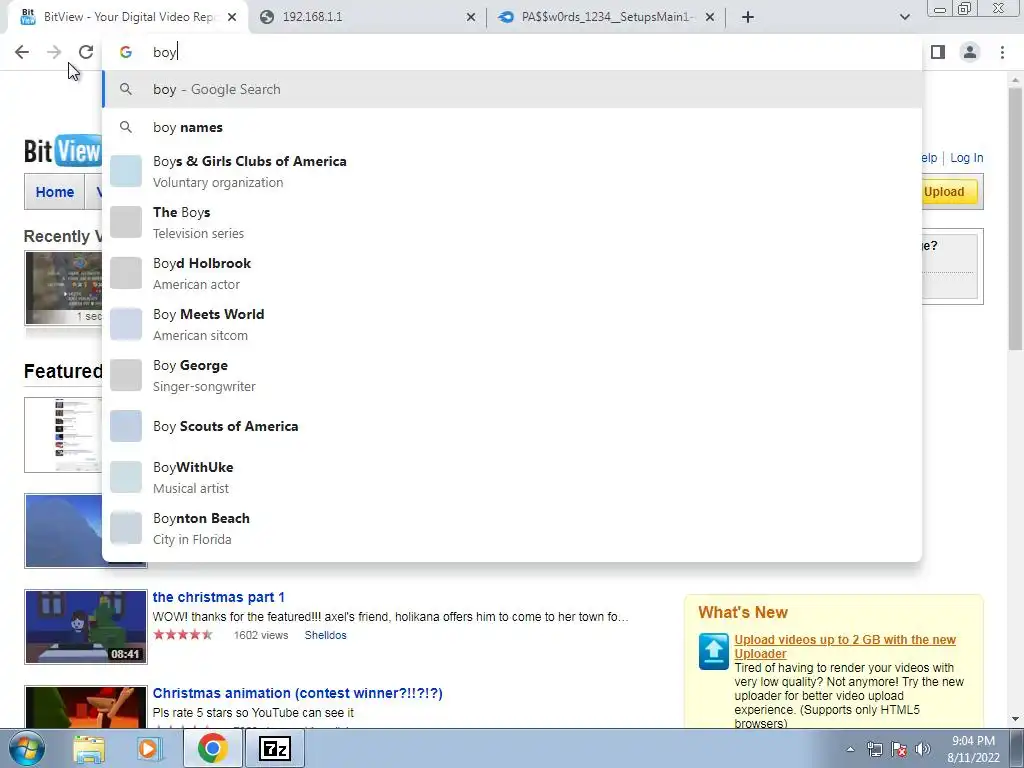Close the 192.168.1.1 tab
This screenshot has height=768, width=1024.
pyautogui.click(x=471, y=17)
